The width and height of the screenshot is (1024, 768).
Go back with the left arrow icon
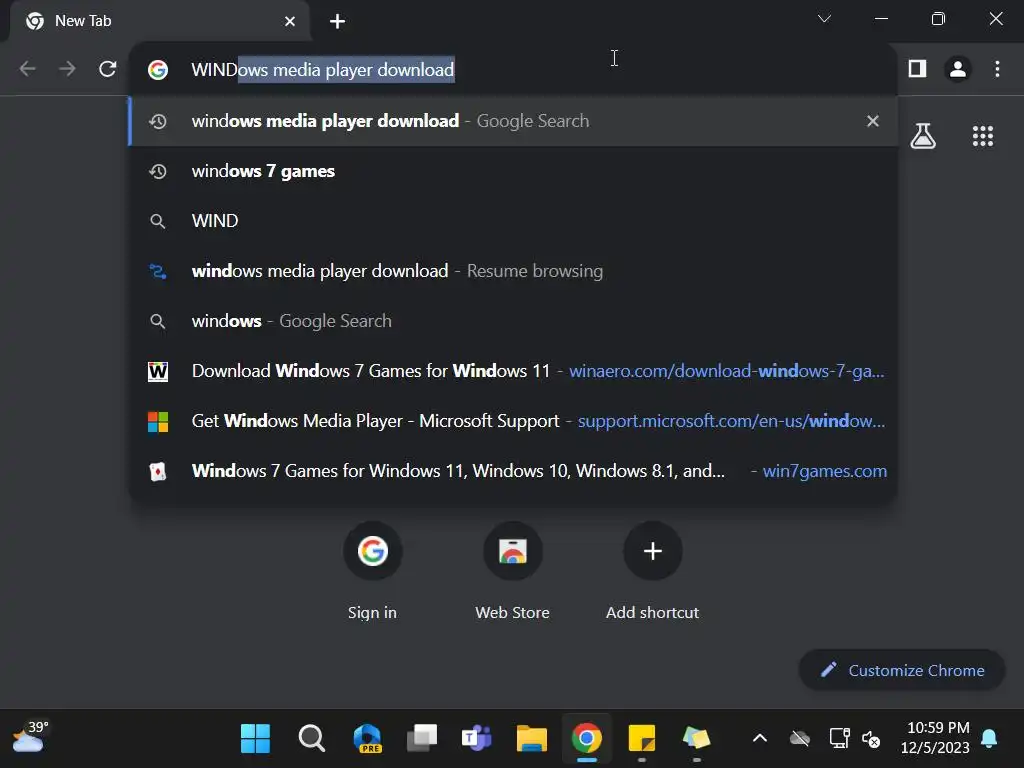point(27,69)
